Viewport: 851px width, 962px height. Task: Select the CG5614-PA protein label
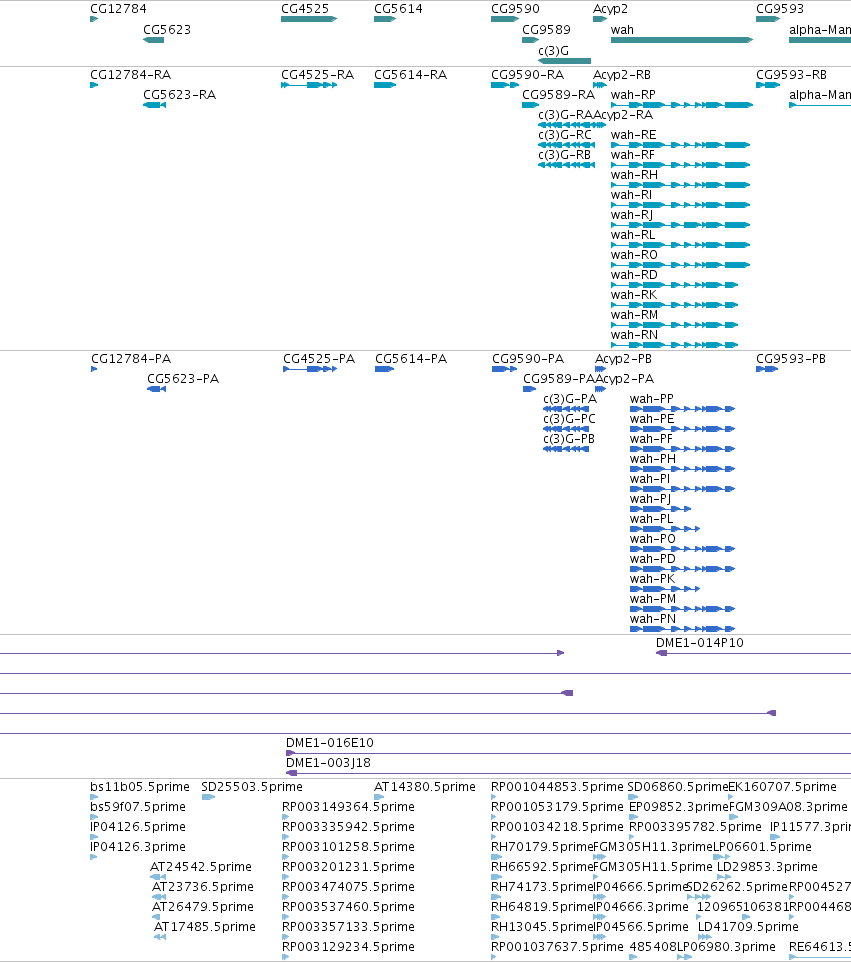tap(411, 358)
